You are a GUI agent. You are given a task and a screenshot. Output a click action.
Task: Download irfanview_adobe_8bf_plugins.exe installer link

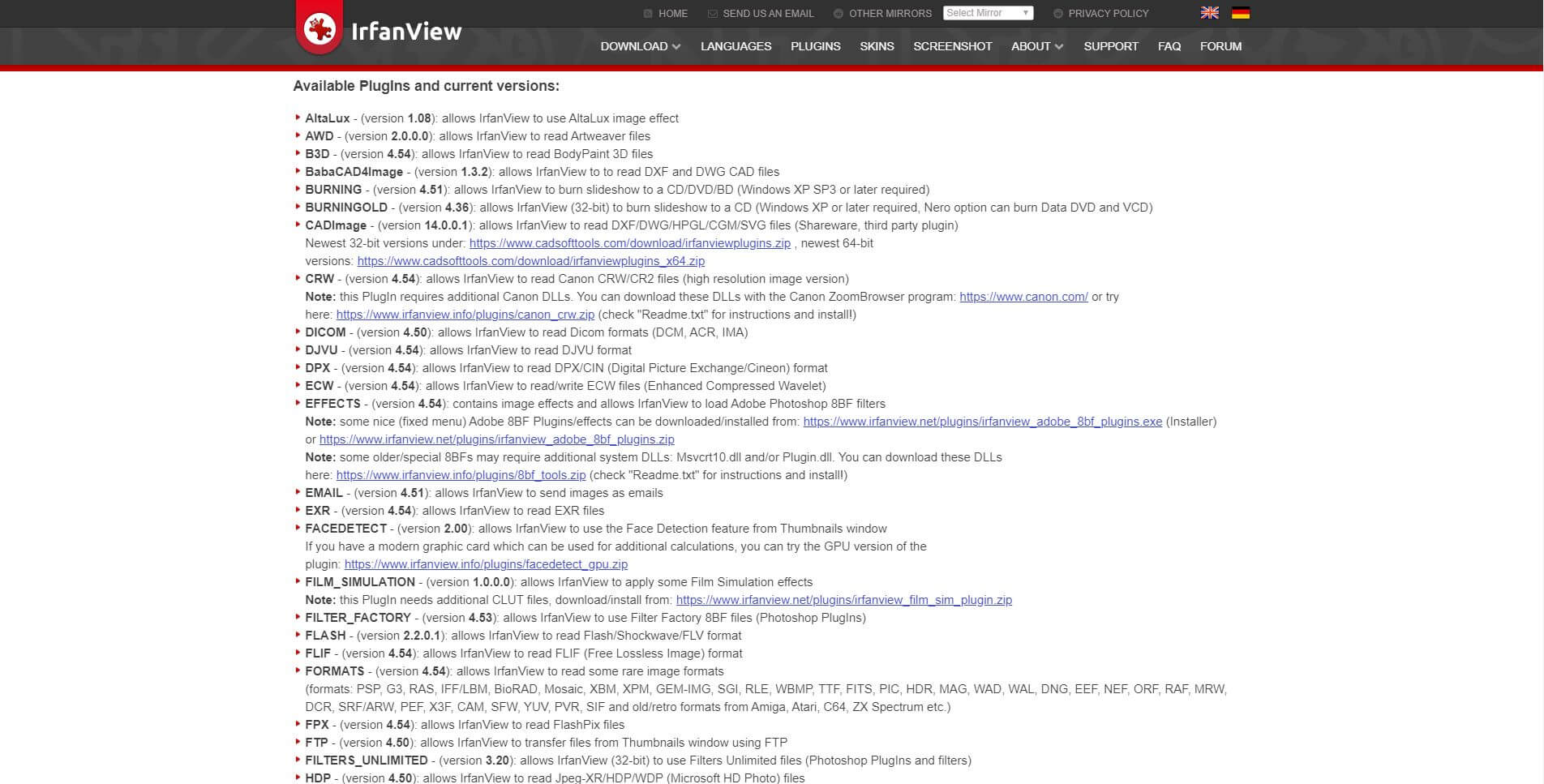tap(982, 422)
